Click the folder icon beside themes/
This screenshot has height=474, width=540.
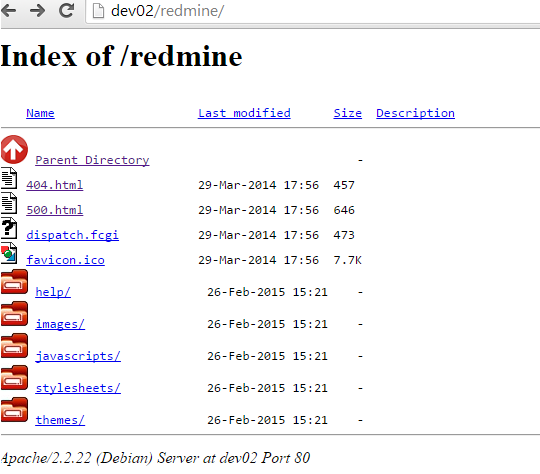14,410
